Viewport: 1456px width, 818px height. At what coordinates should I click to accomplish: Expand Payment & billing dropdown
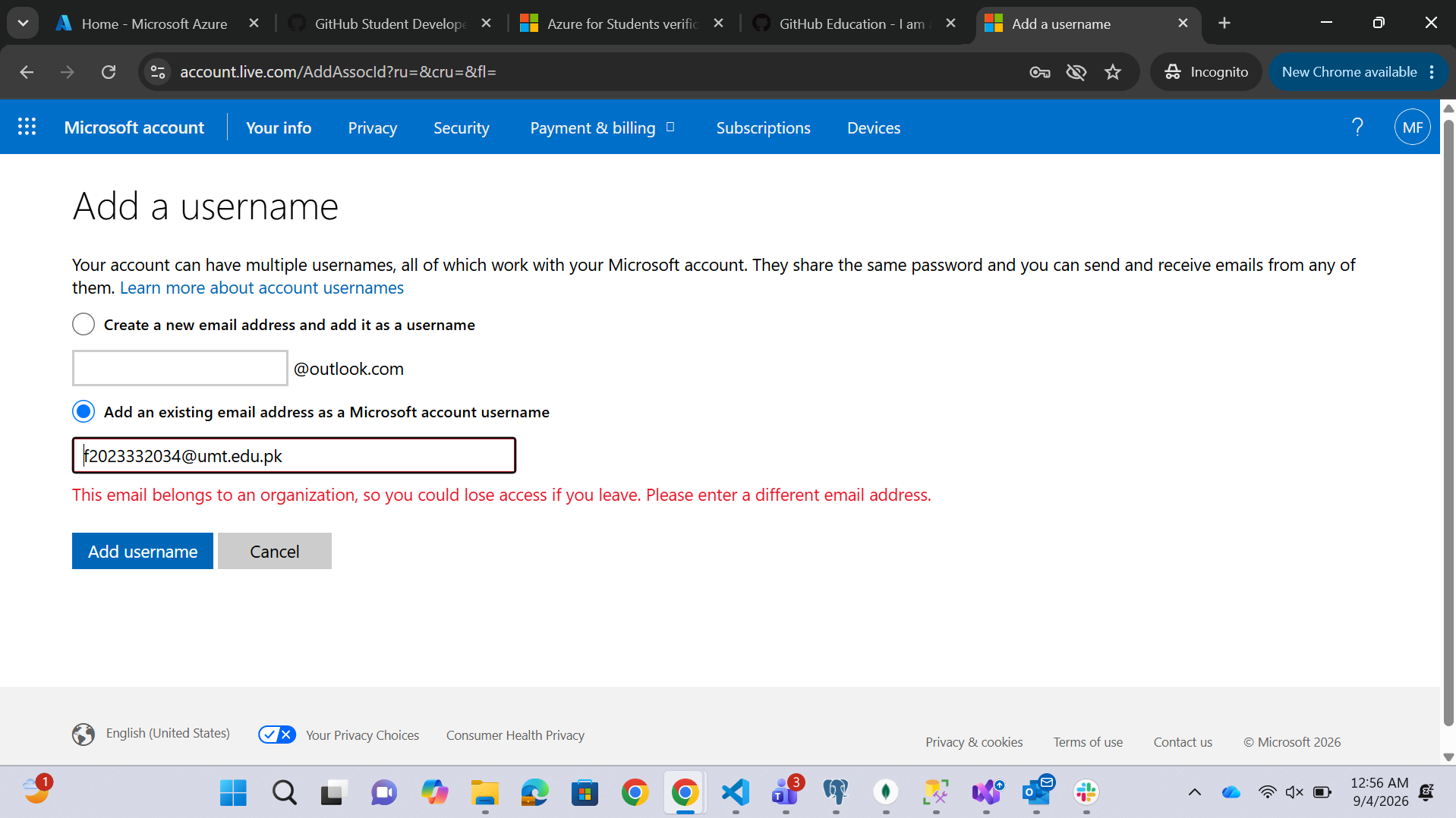point(603,127)
